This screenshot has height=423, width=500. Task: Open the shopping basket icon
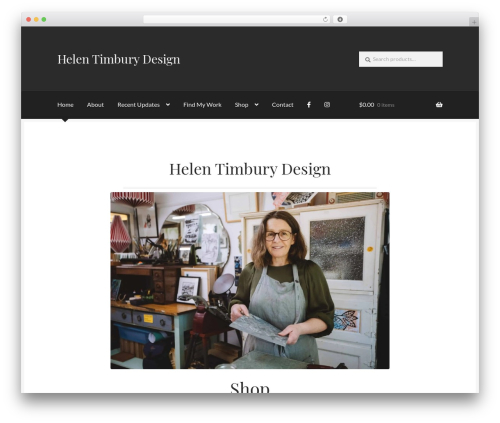click(439, 105)
